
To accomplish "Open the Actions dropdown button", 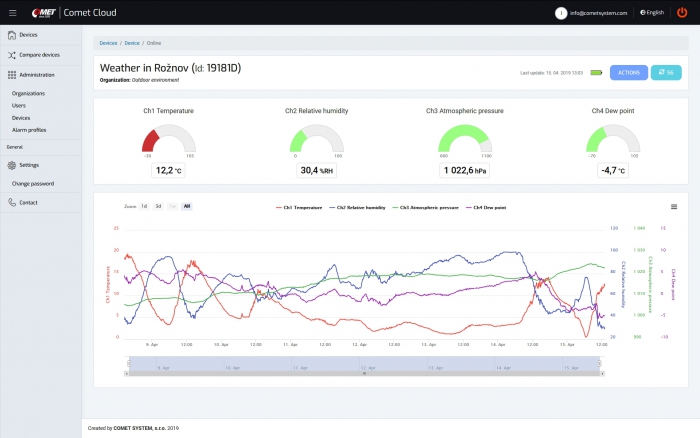I will (629, 73).
